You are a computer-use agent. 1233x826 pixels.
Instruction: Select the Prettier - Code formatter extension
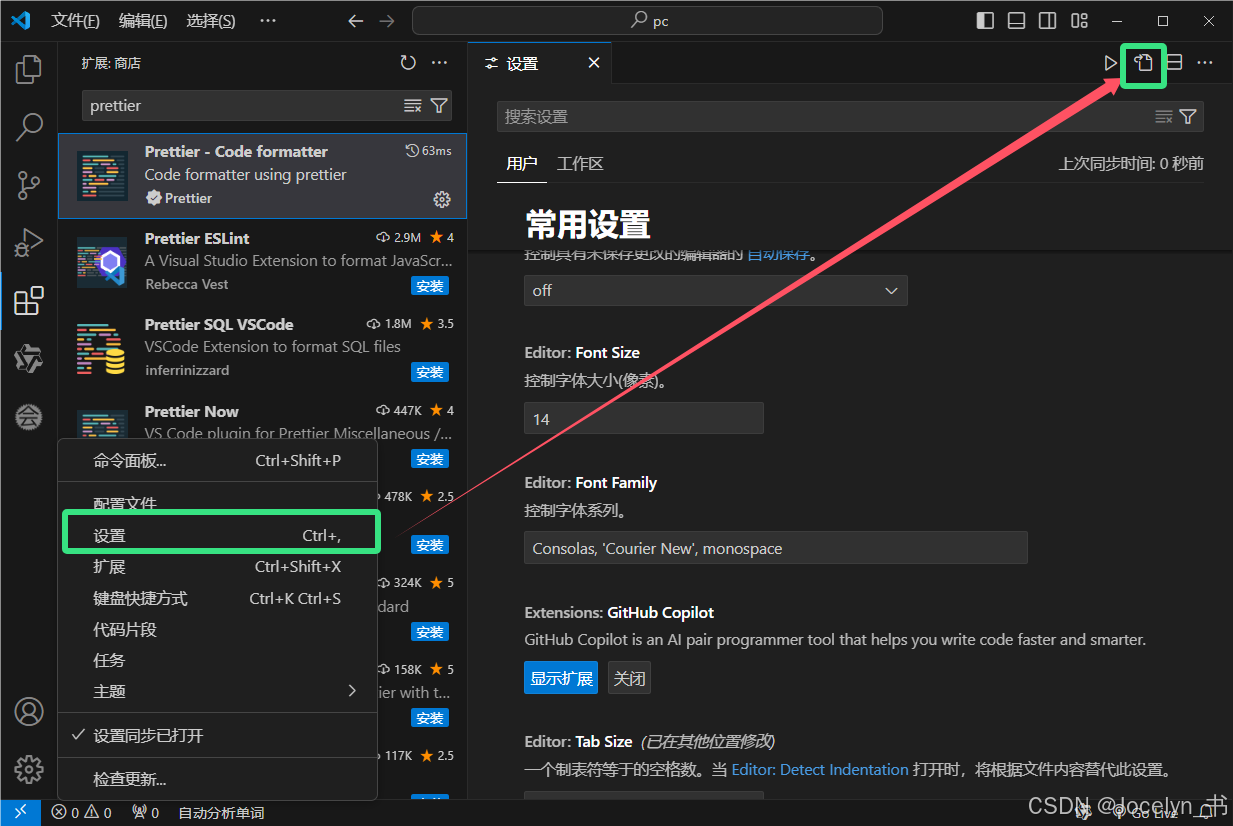tap(262, 176)
